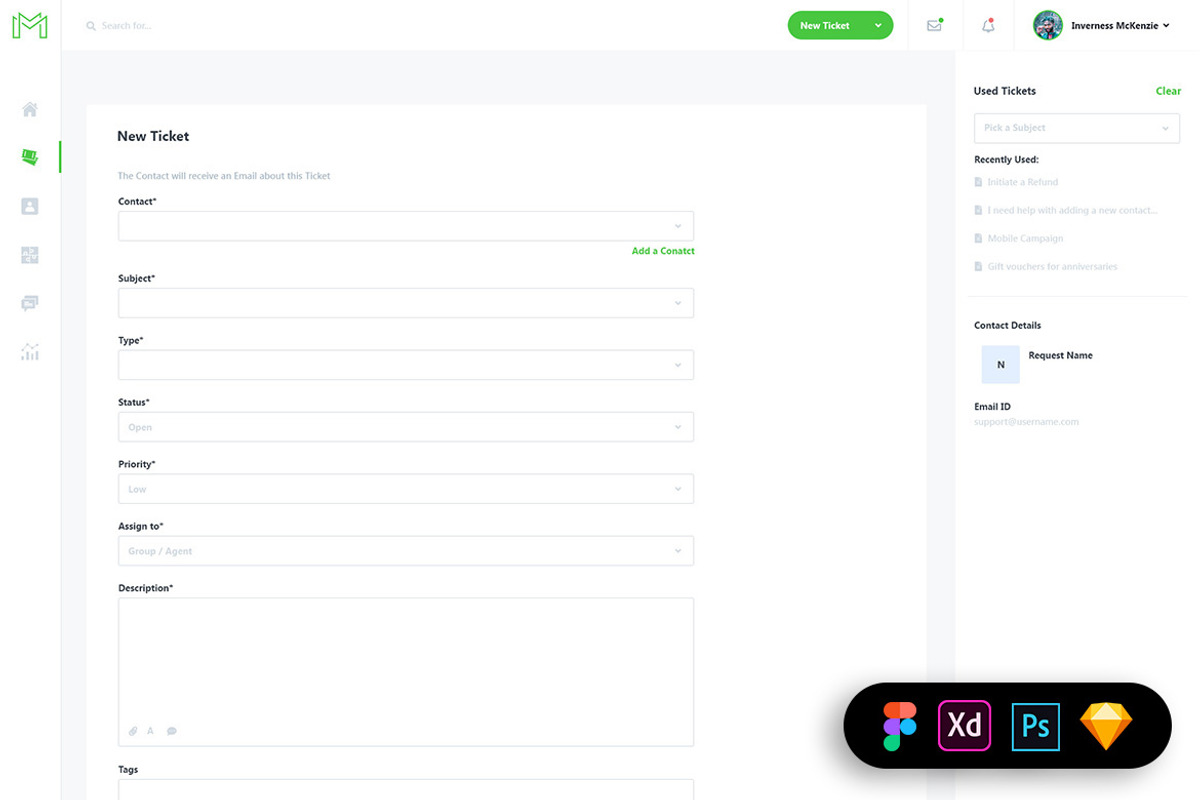Click the chat messages sidebar icon
Screen dimensions: 1200x800
[x=29, y=303]
